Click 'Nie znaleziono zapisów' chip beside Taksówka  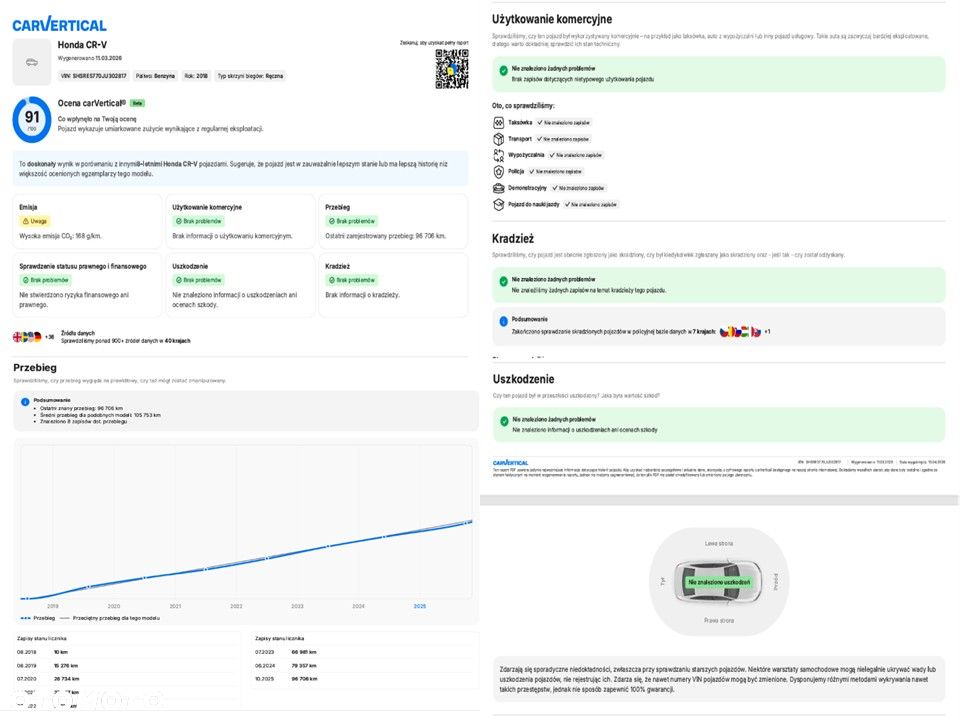click(563, 122)
